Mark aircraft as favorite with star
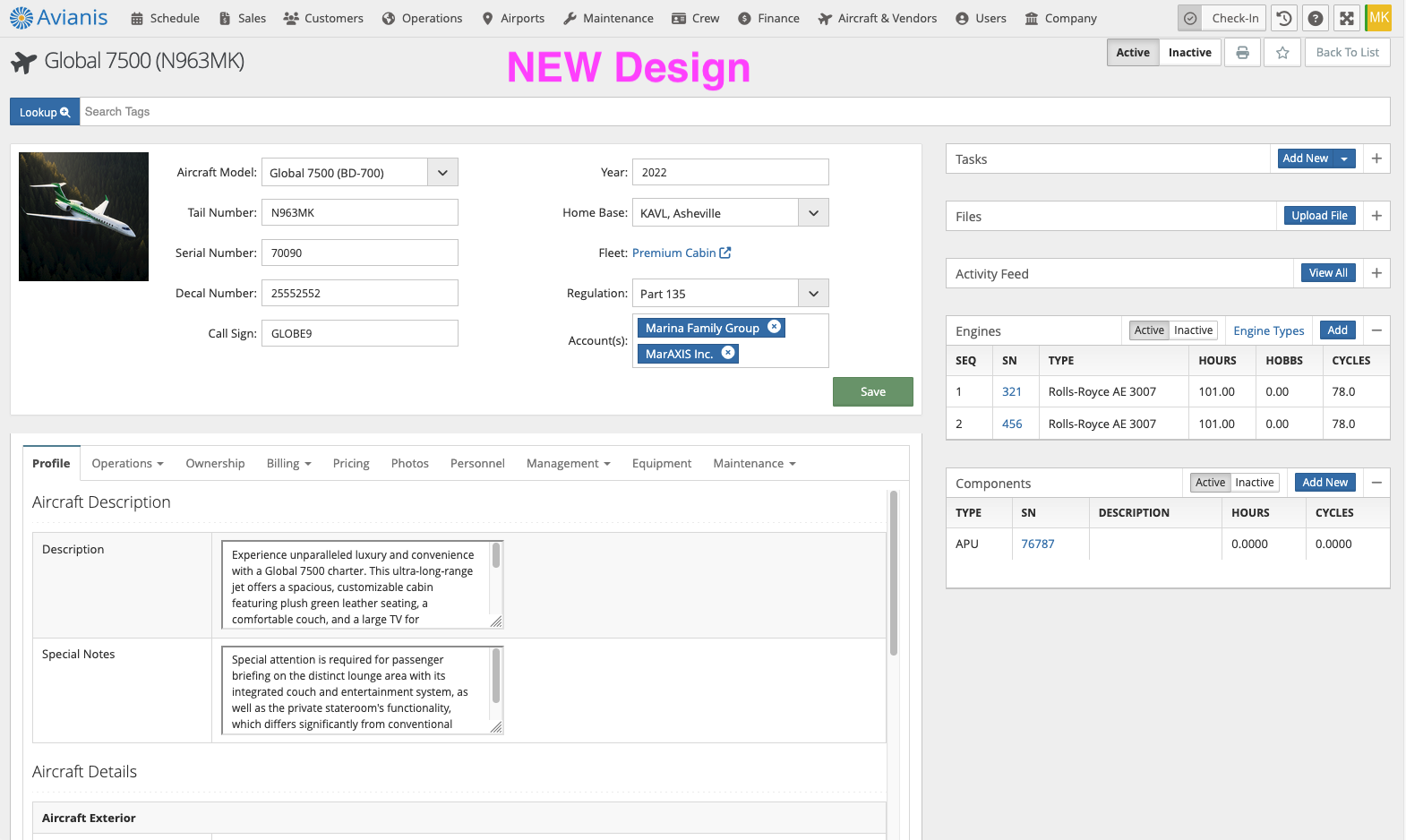1406x840 pixels. point(1282,53)
